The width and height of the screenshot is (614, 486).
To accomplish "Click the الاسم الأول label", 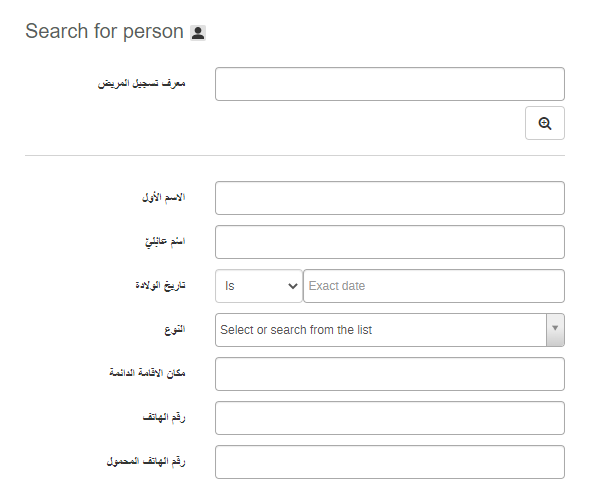I will 163,197.
